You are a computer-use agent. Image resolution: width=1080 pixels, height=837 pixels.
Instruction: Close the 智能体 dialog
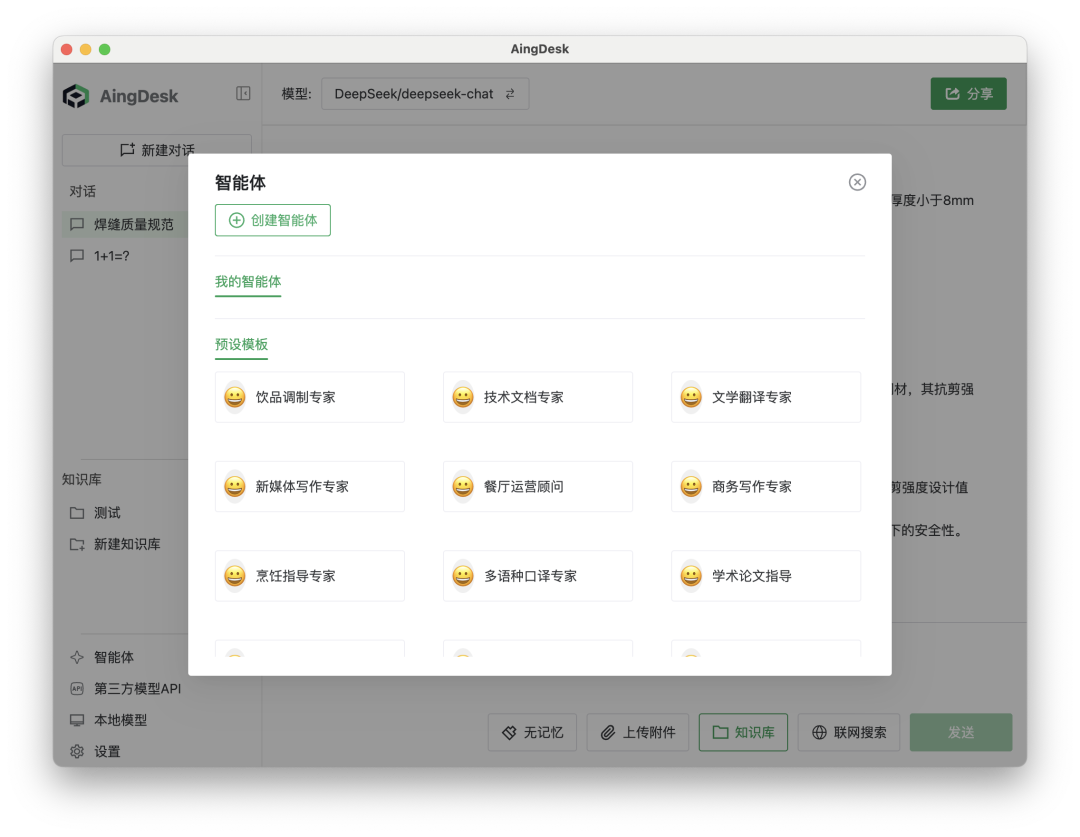pyautogui.click(x=857, y=182)
